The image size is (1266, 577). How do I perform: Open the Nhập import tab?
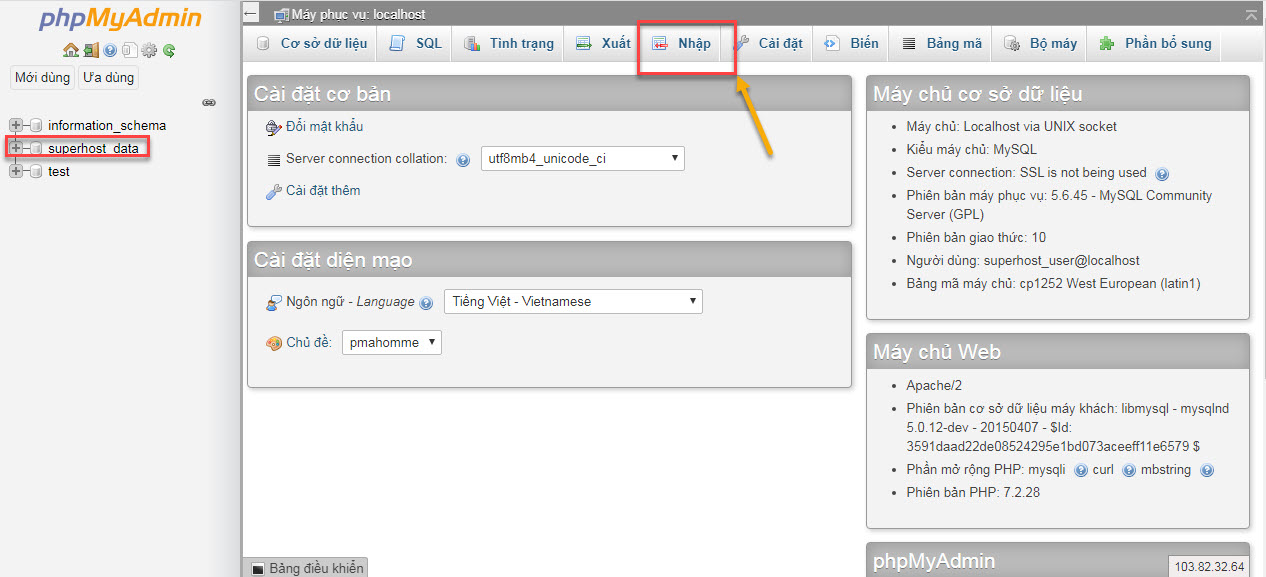pyautogui.click(x=683, y=43)
